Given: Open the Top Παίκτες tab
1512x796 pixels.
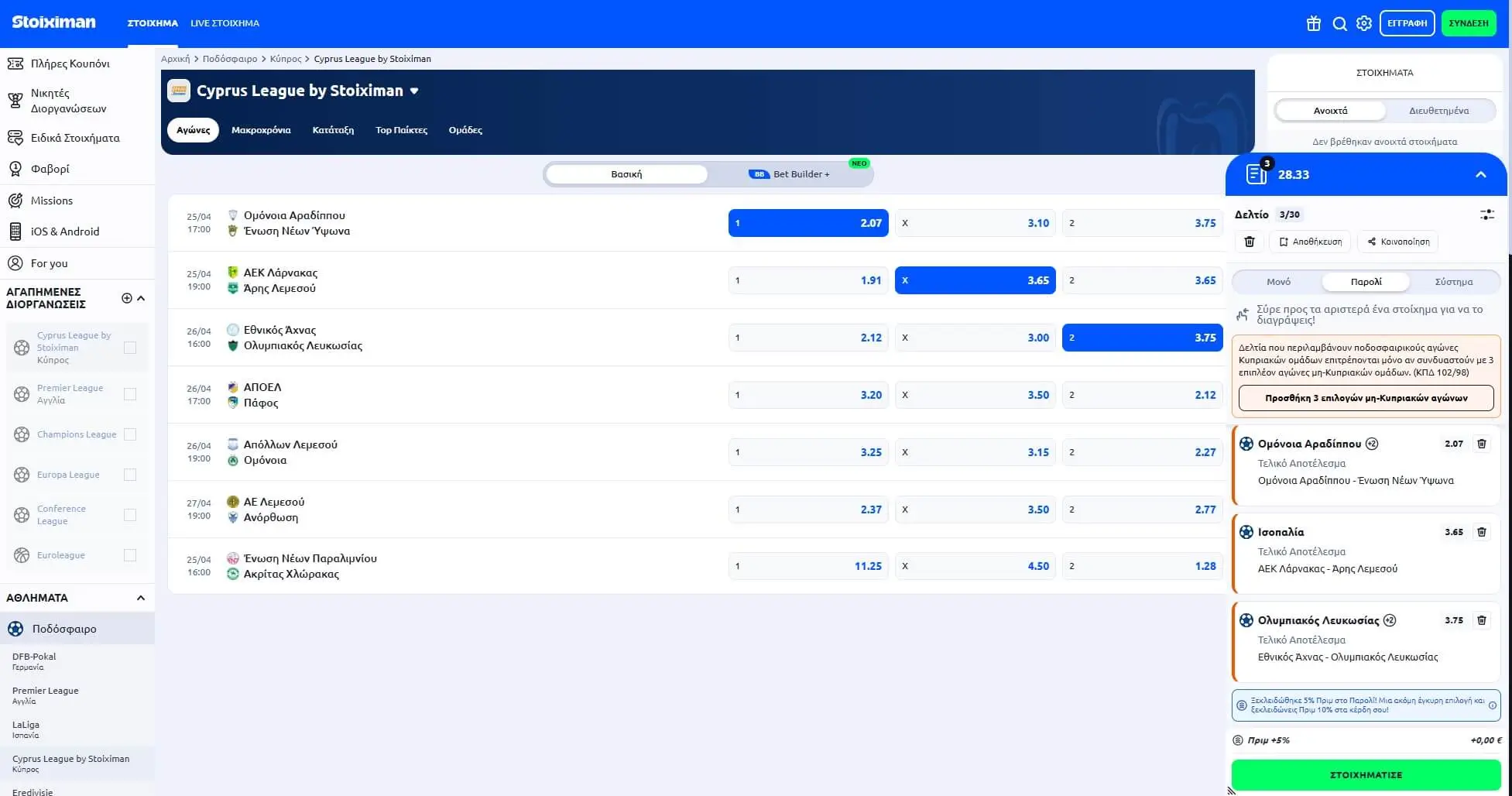Looking at the screenshot, I should click(x=401, y=130).
